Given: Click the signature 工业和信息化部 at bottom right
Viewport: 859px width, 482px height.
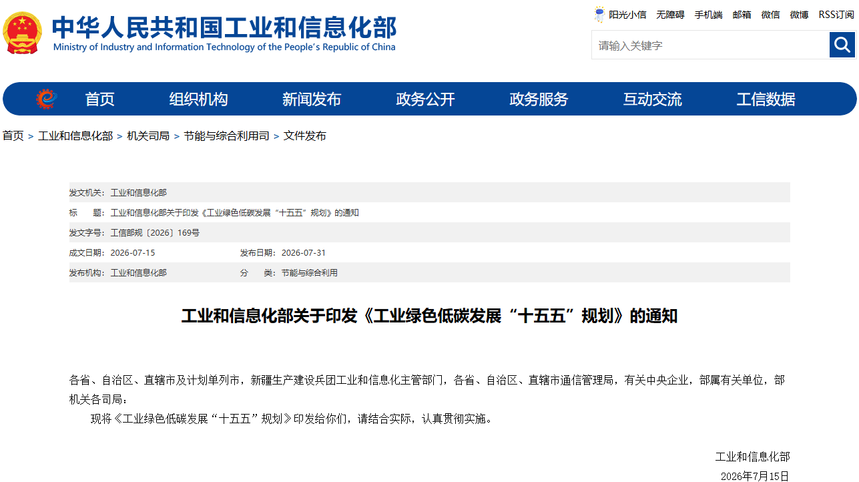Looking at the screenshot, I should pyautogui.click(x=753, y=457).
